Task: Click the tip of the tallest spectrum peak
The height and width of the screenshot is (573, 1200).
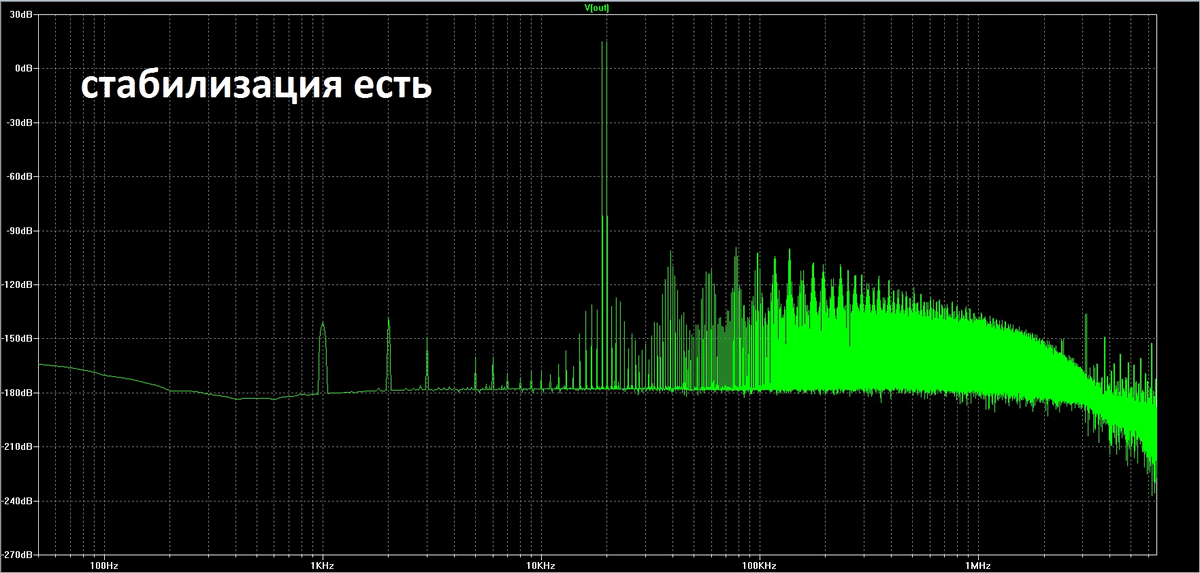Action: point(604,42)
